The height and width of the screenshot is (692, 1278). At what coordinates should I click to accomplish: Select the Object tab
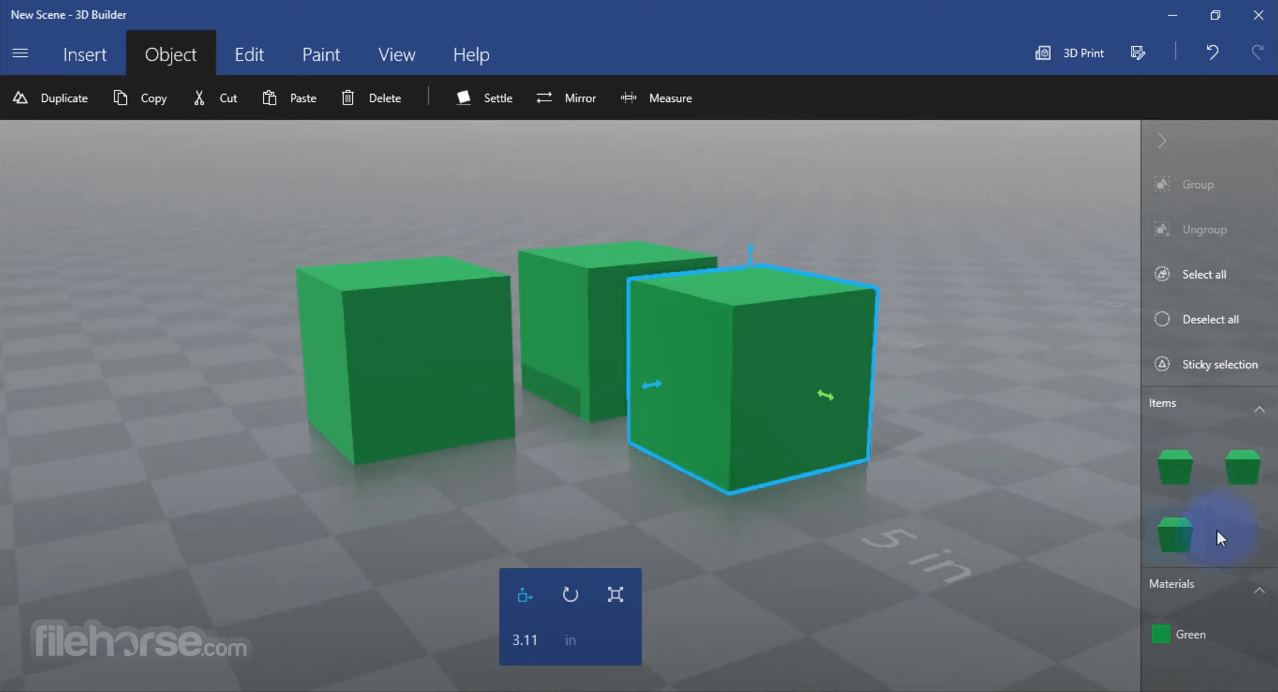(171, 55)
